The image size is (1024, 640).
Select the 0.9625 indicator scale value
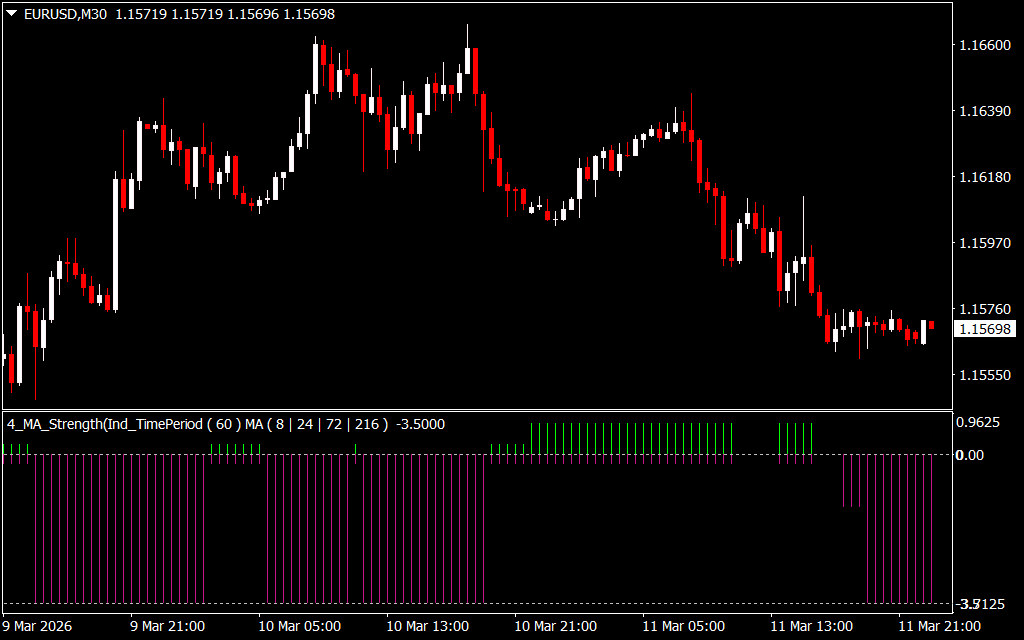click(978, 423)
